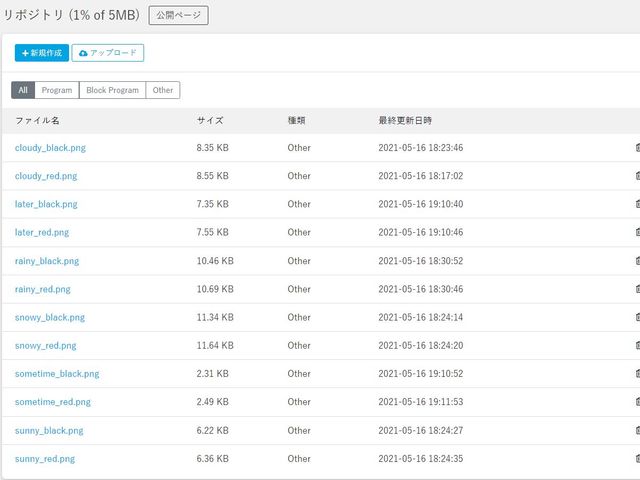This screenshot has height=480, width=640.
Task: Click the 最終更新日時 column header
Action: [405, 120]
